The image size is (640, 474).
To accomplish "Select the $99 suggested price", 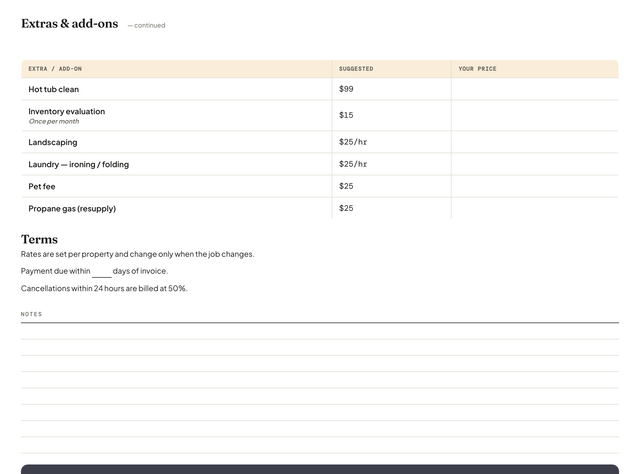I will coord(346,89).
